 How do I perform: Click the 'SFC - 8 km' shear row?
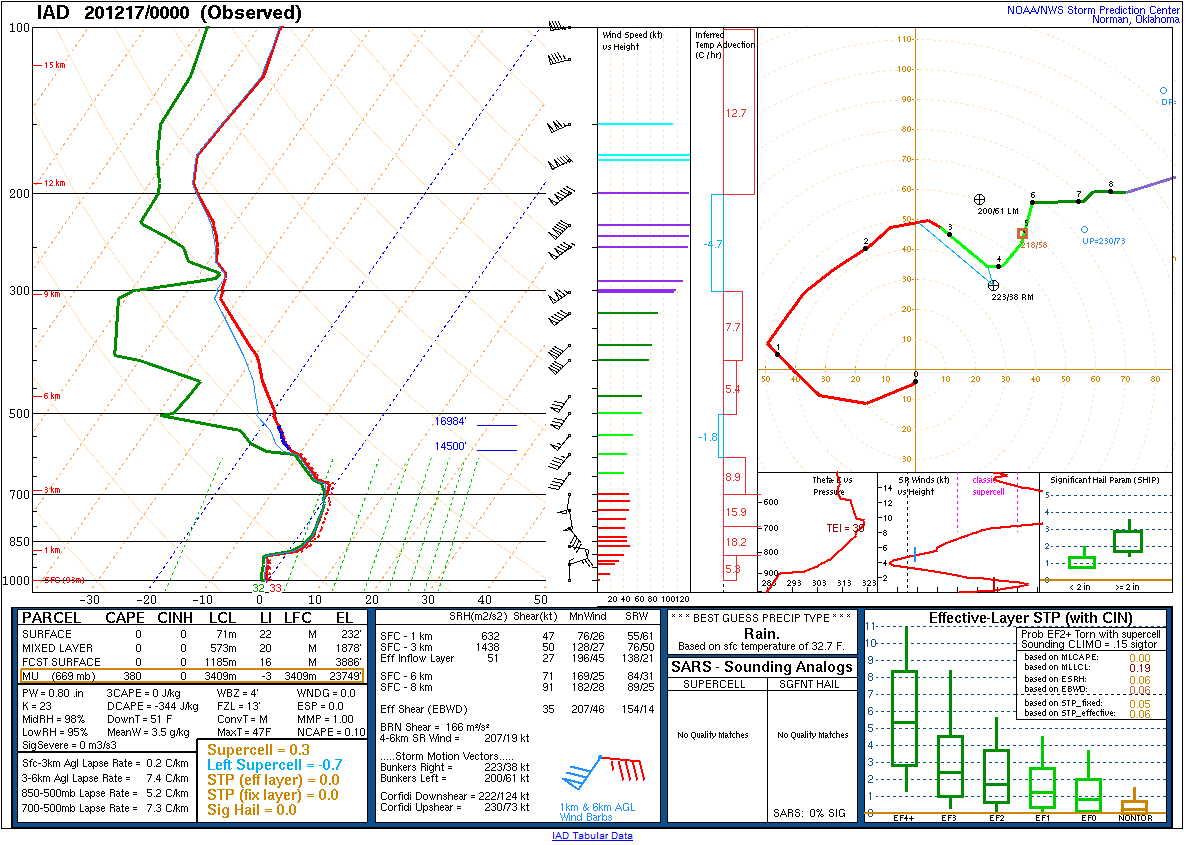(x=517, y=687)
